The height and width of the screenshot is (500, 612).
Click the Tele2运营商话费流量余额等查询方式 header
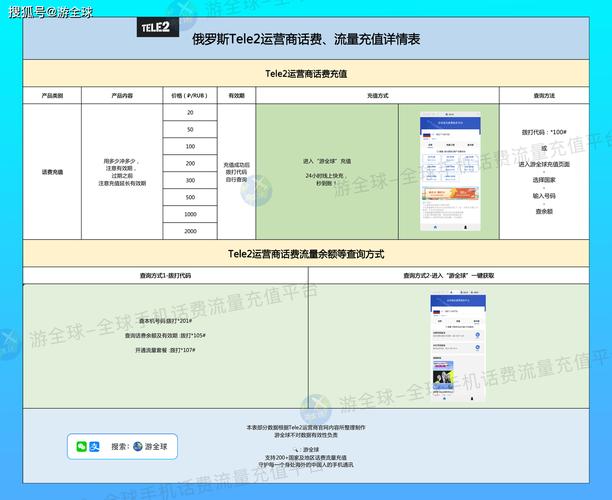click(306, 254)
